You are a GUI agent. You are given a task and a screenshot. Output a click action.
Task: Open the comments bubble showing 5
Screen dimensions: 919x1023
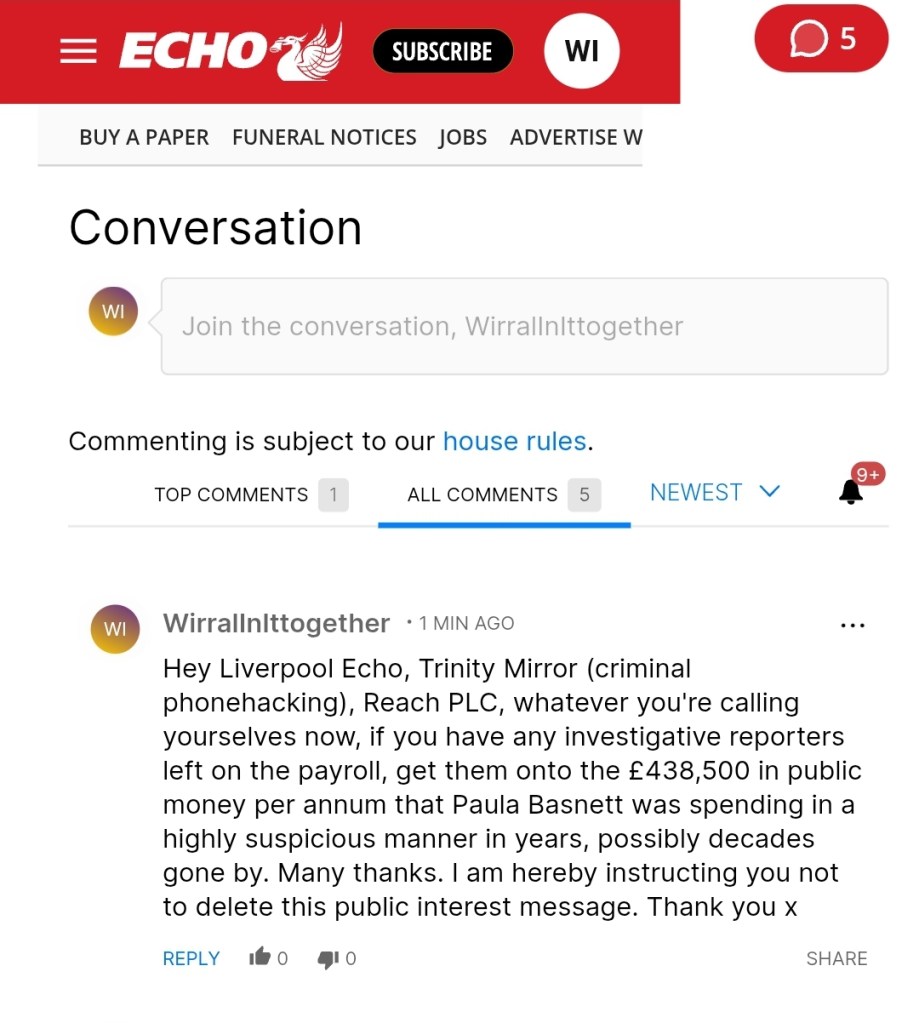coord(821,39)
